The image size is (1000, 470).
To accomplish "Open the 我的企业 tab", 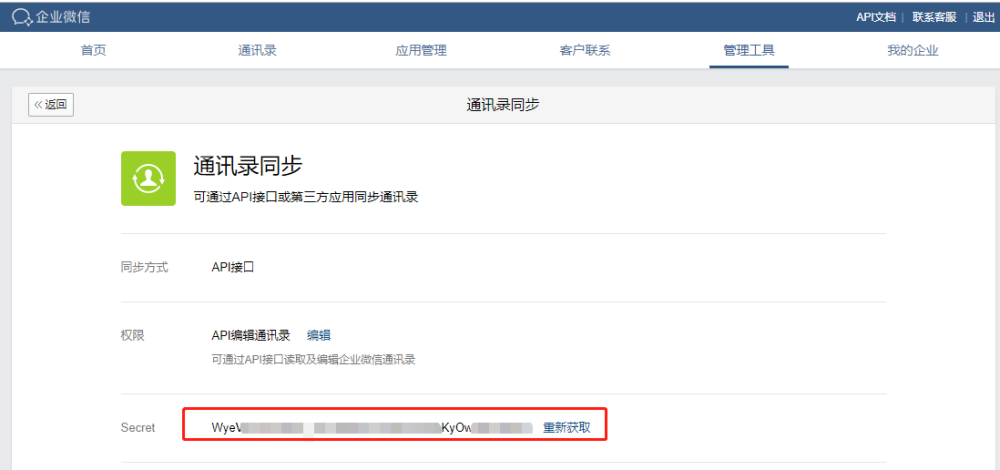I will click(x=913, y=51).
